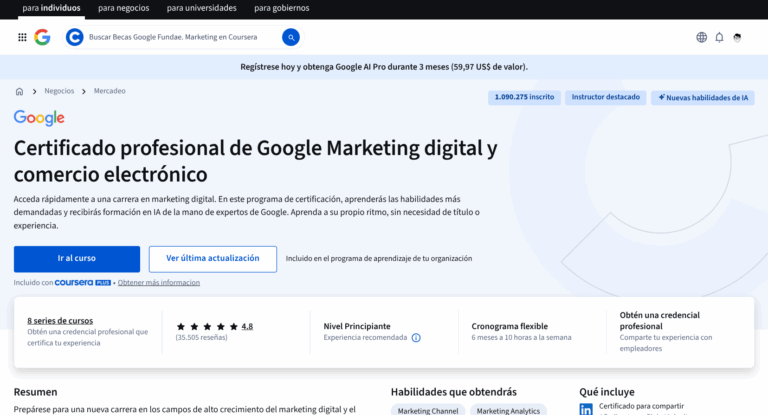
Task: Open the user profile avatar
Action: [x=737, y=37]
